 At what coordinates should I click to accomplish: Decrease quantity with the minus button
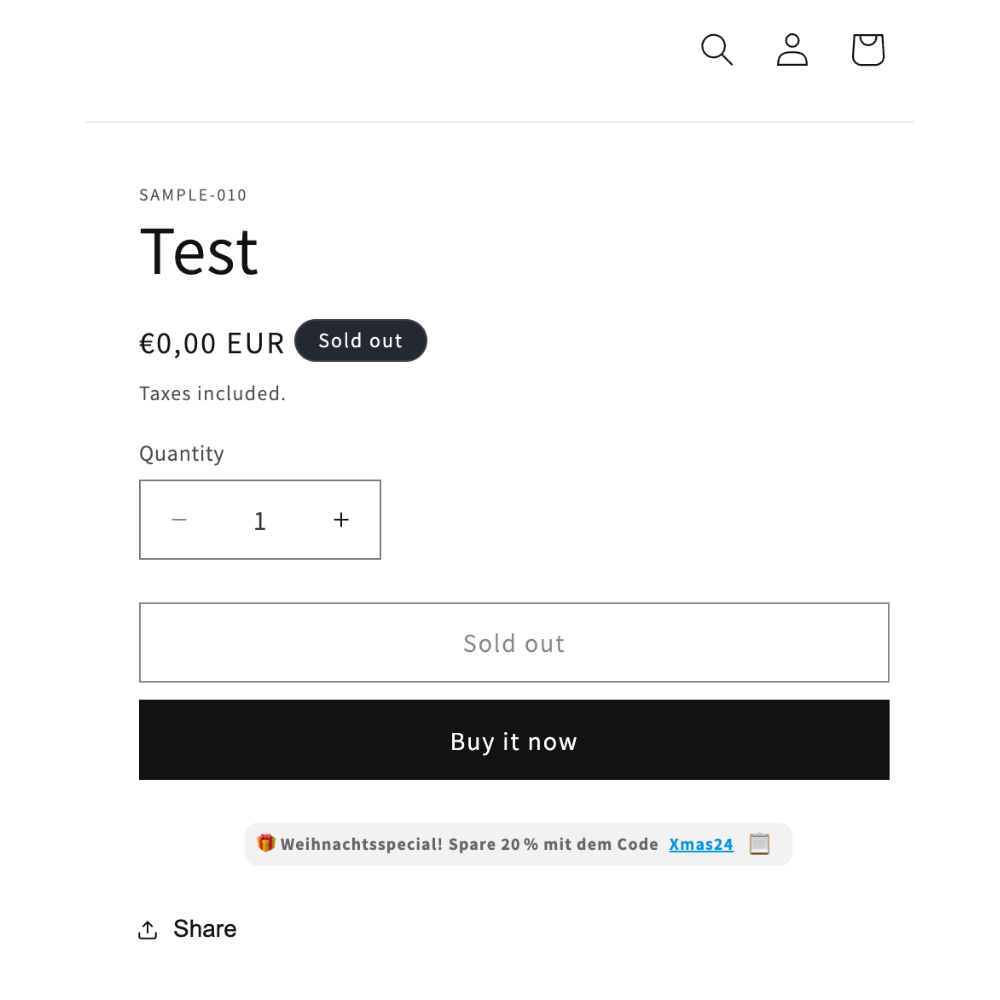pos(179,520)
